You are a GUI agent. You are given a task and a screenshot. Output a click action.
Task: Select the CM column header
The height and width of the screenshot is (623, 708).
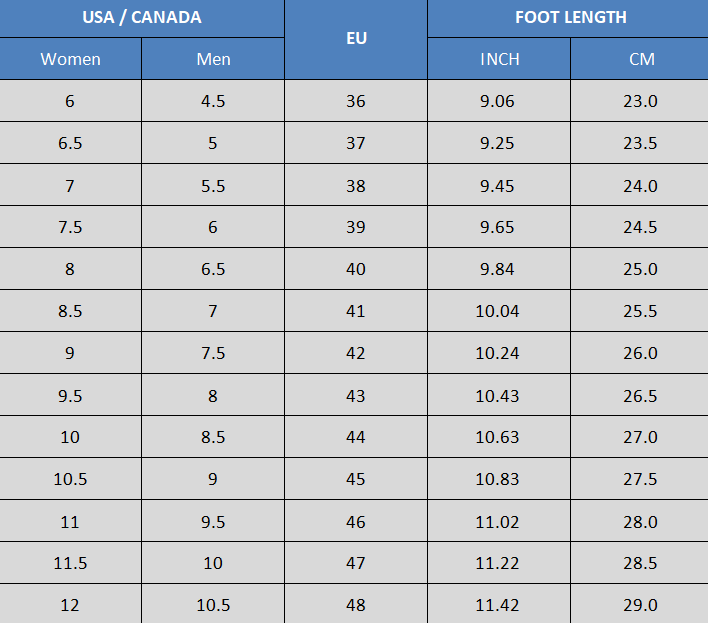point(641,59)
